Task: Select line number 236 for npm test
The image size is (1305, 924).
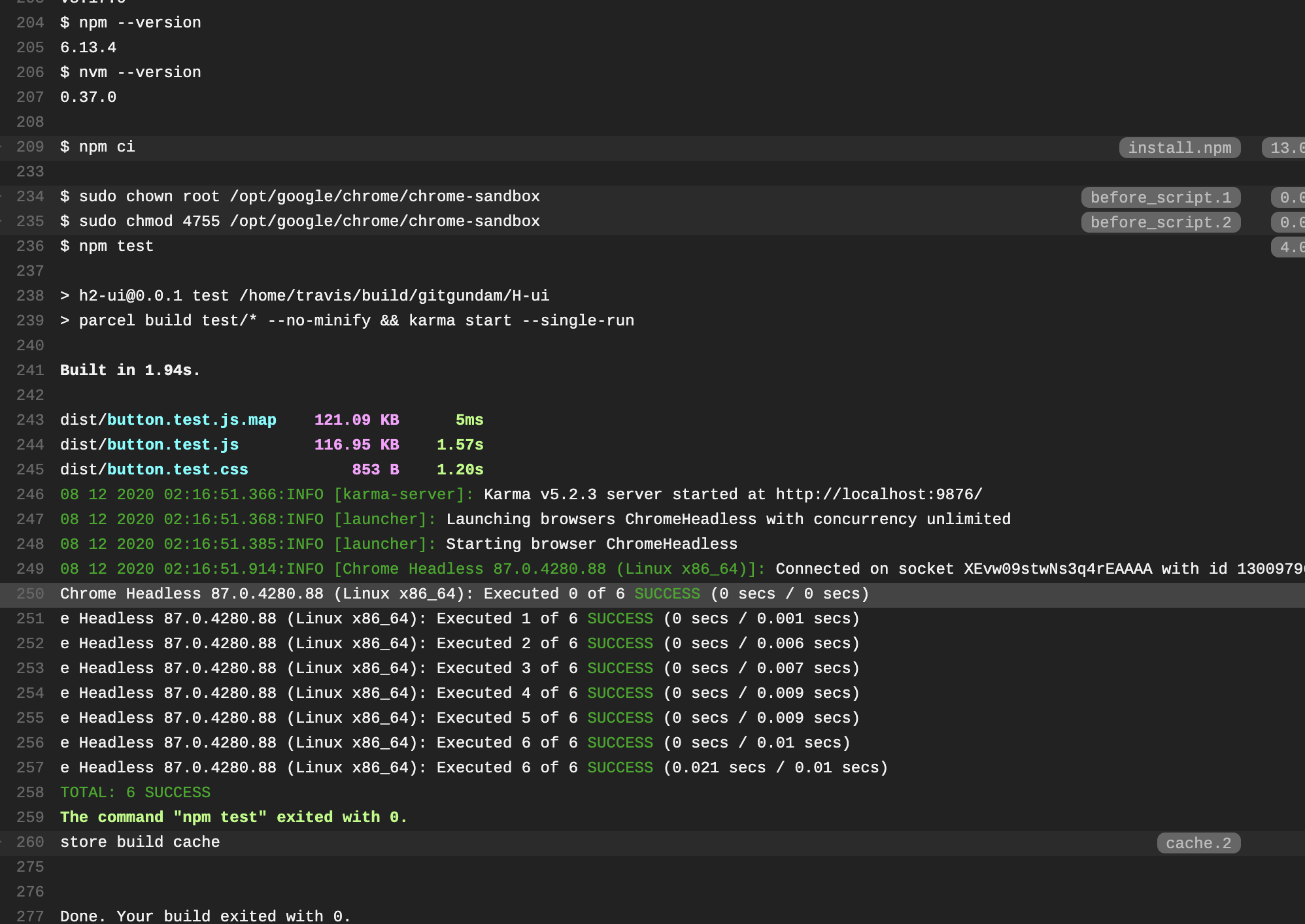Action: 30,246
